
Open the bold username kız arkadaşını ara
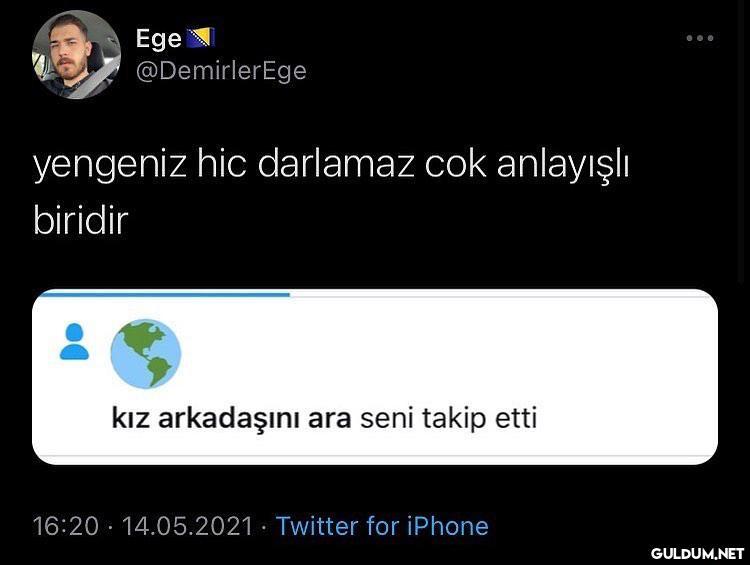pos(232,418)
